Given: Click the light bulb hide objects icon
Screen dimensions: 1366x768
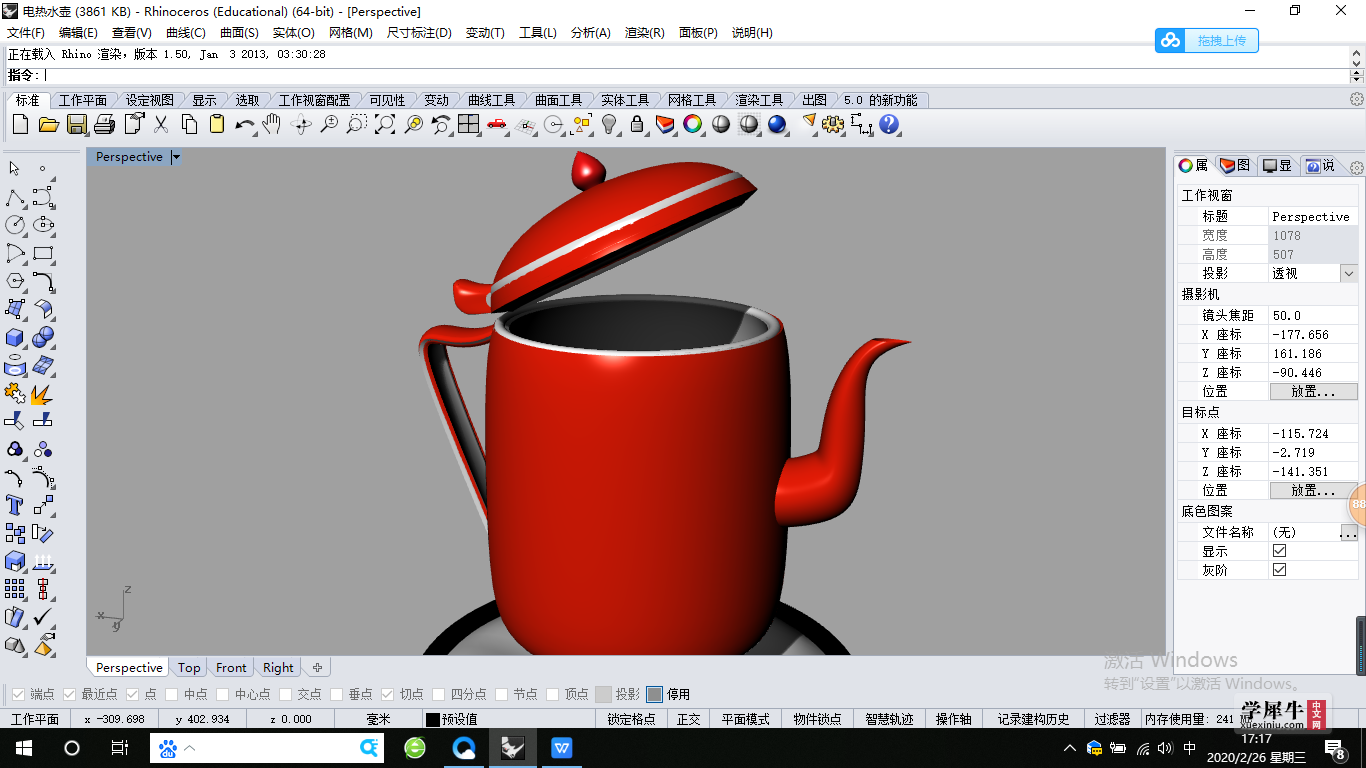Looking at the screenshot, I should pos(609,124).
